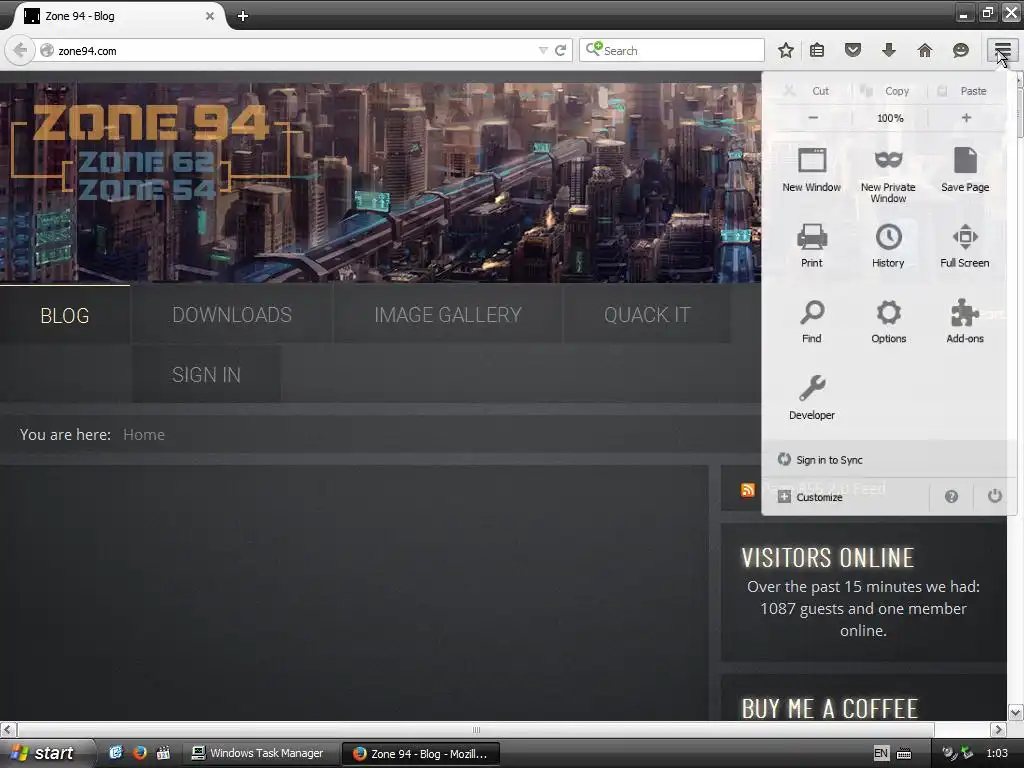Screen dimensions: 1024x768
Task: Enter Full Screen mode
Action: [965, 244]
